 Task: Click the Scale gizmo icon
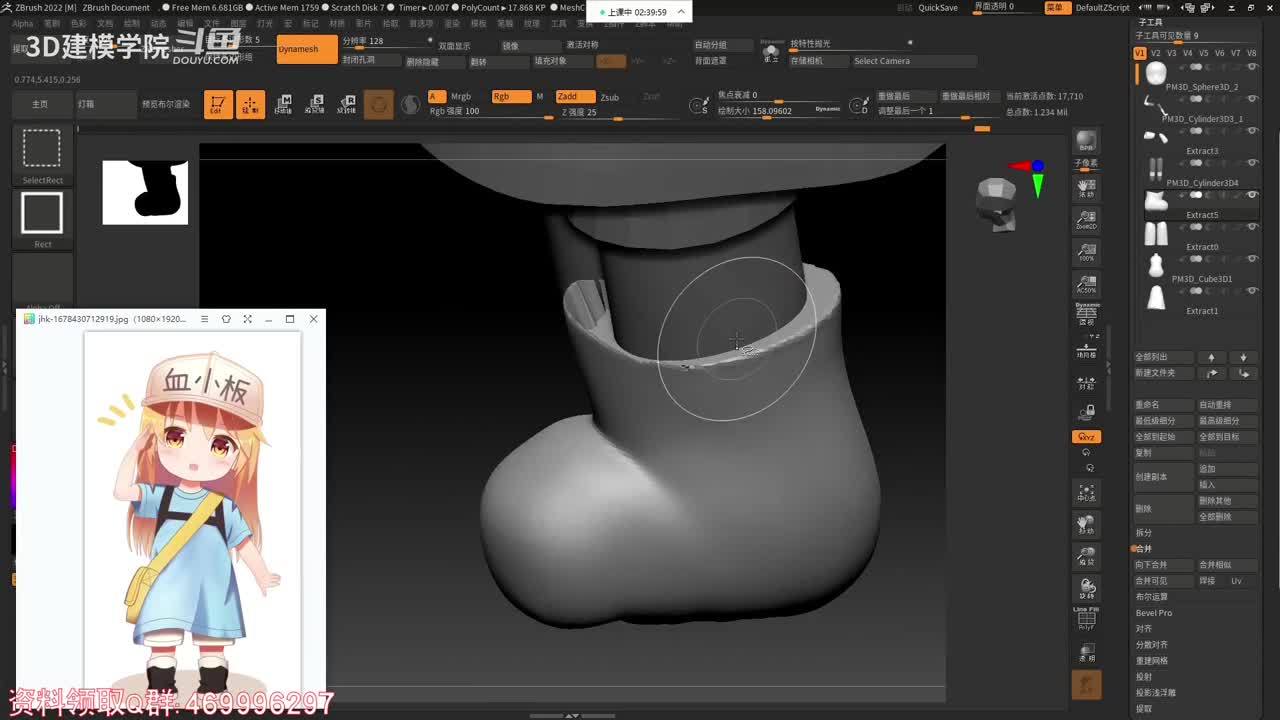pyautogui.click(x=316, y=104)
